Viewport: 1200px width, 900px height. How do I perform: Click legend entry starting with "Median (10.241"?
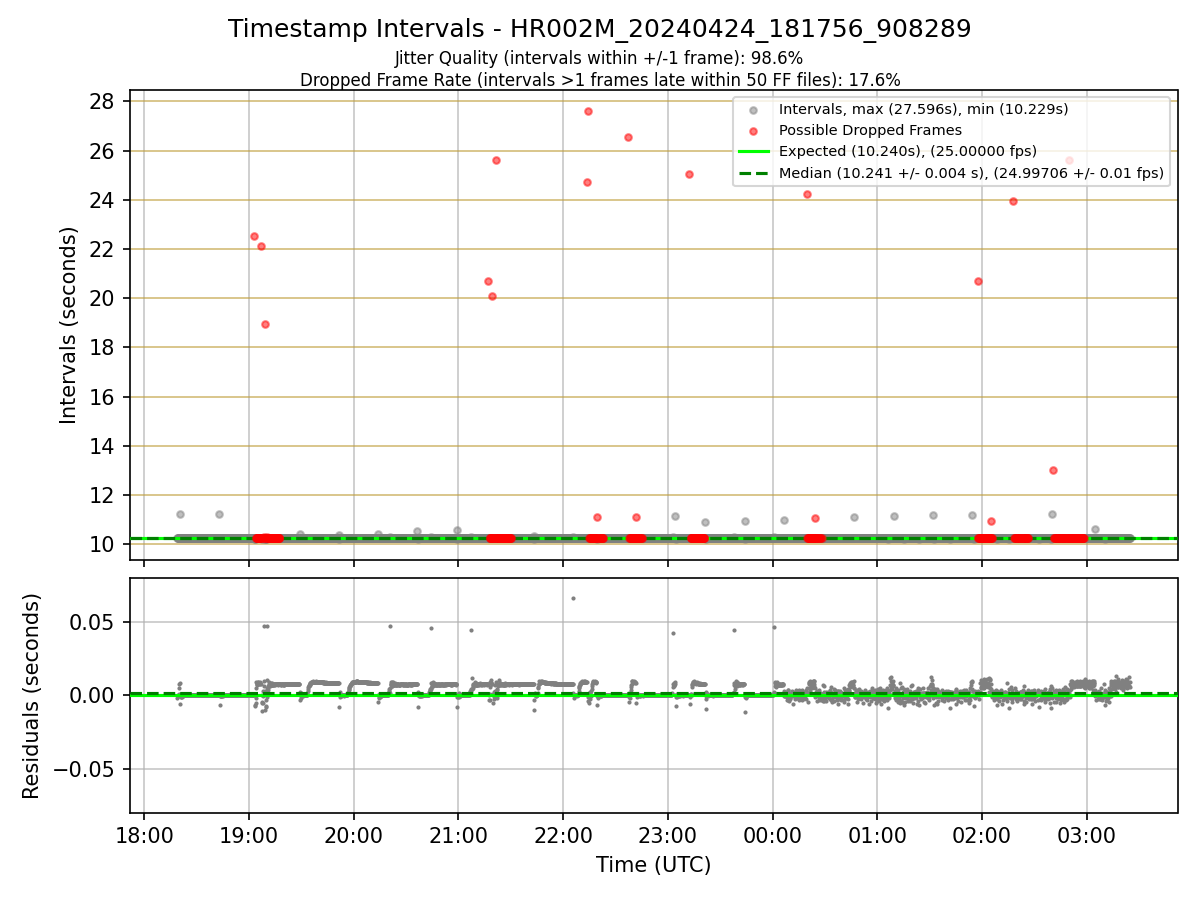971,173
